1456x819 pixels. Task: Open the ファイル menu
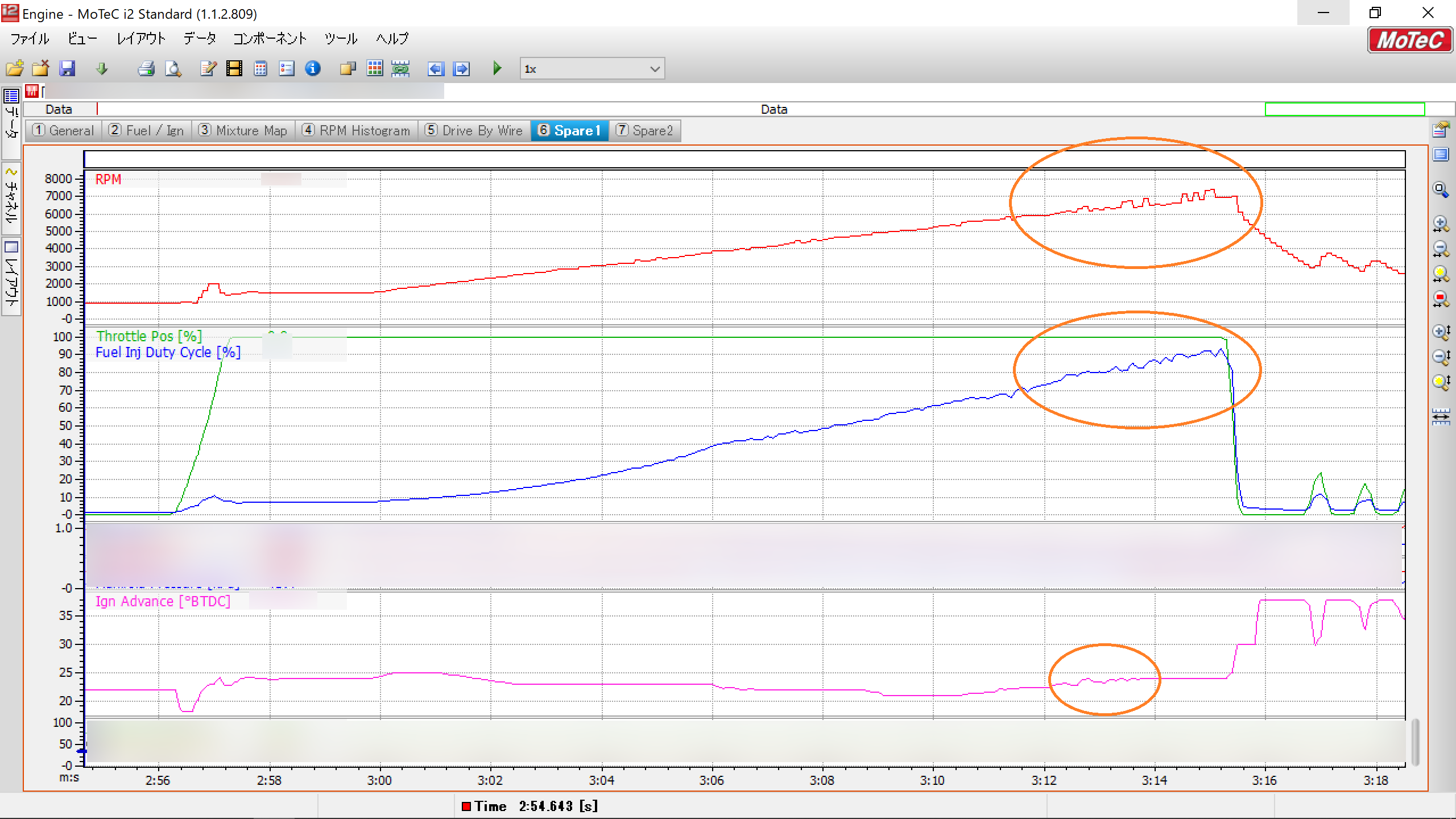point(30,39)
